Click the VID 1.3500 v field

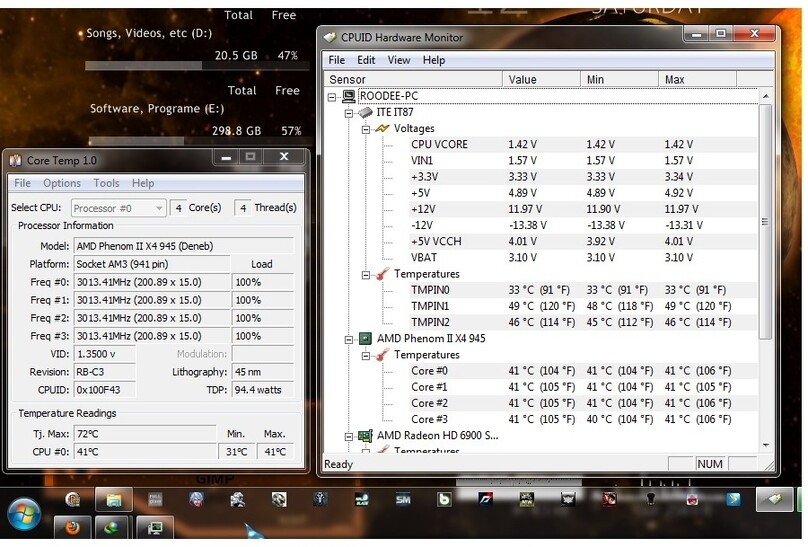[105, 354]
